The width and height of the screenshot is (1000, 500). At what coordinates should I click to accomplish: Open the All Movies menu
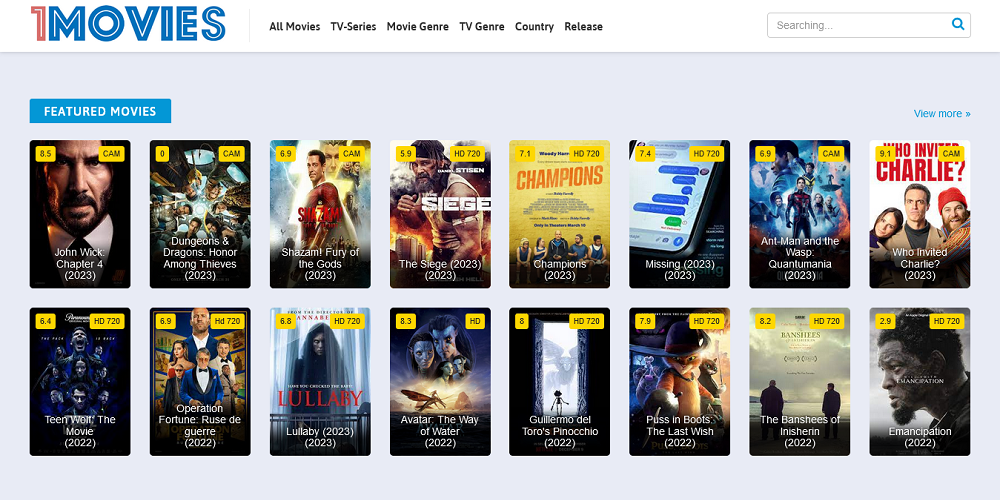point(295,26)
